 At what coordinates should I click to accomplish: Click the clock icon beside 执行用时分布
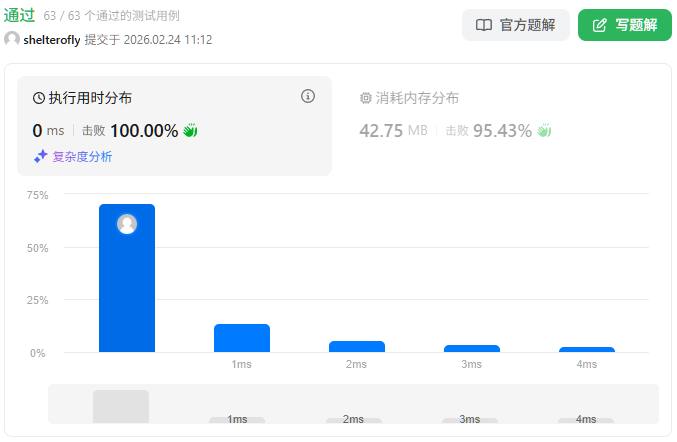pos(39,98)
